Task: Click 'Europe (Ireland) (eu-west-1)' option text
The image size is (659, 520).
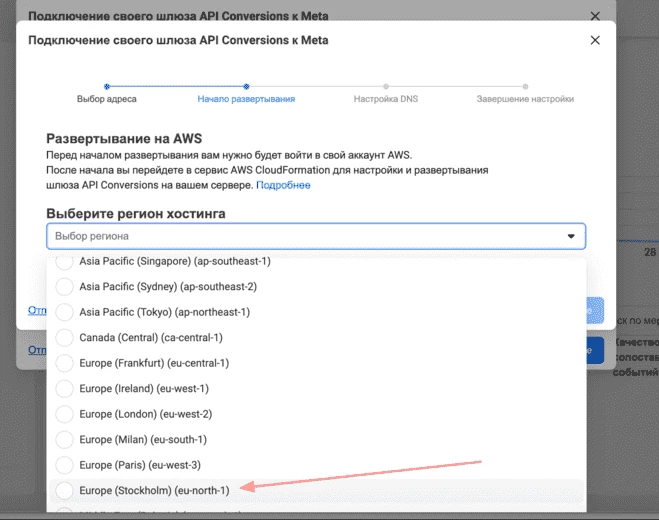Action: (144, 389)
